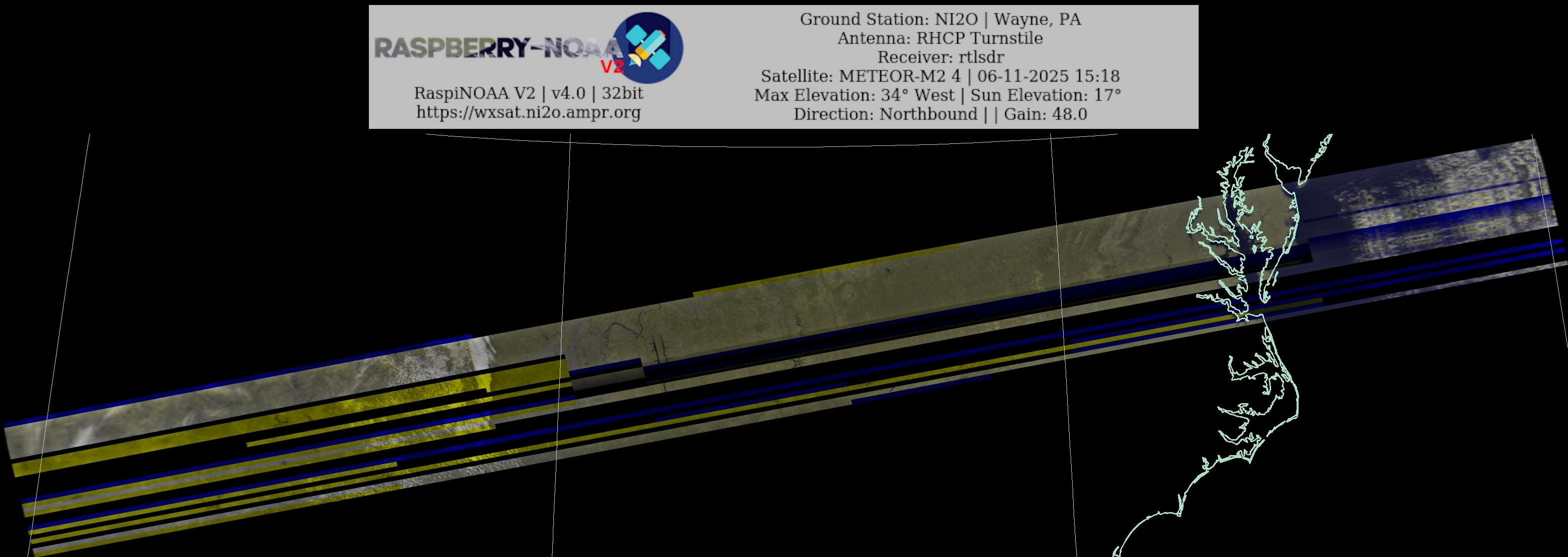Click the Sun Elevation 17° text
Screen dimensions: 1568x557
(1045, 95)
